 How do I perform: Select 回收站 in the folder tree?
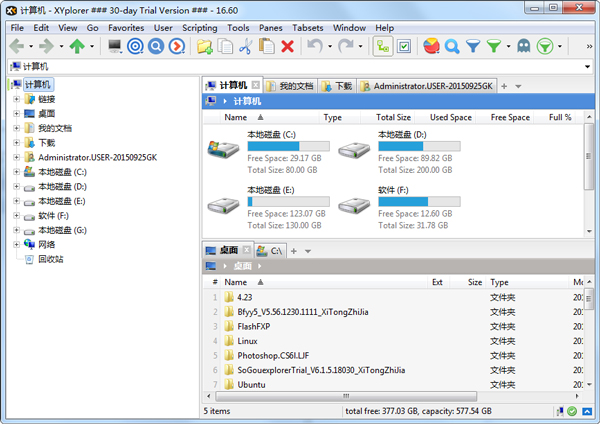(x=51, y=259)
